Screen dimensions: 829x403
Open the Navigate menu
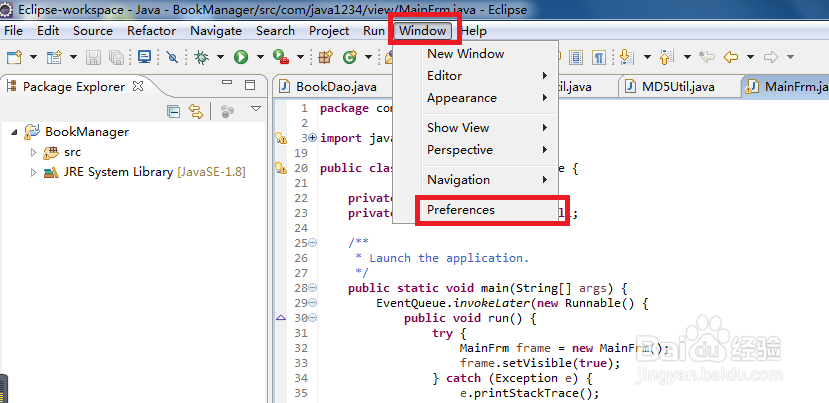[216, 31]
